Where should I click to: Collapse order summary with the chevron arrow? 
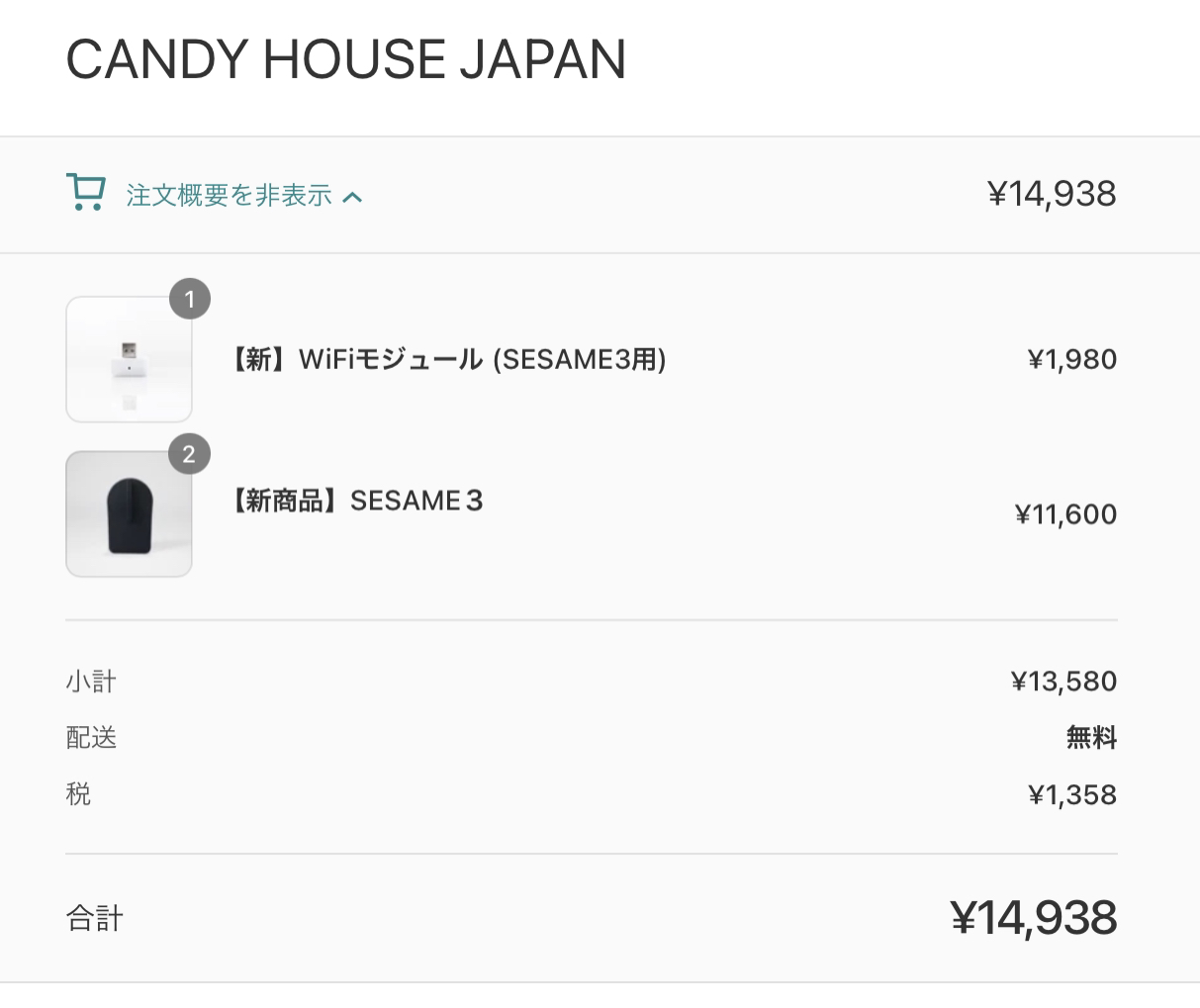pyautogui.click(x=352, y=197)
